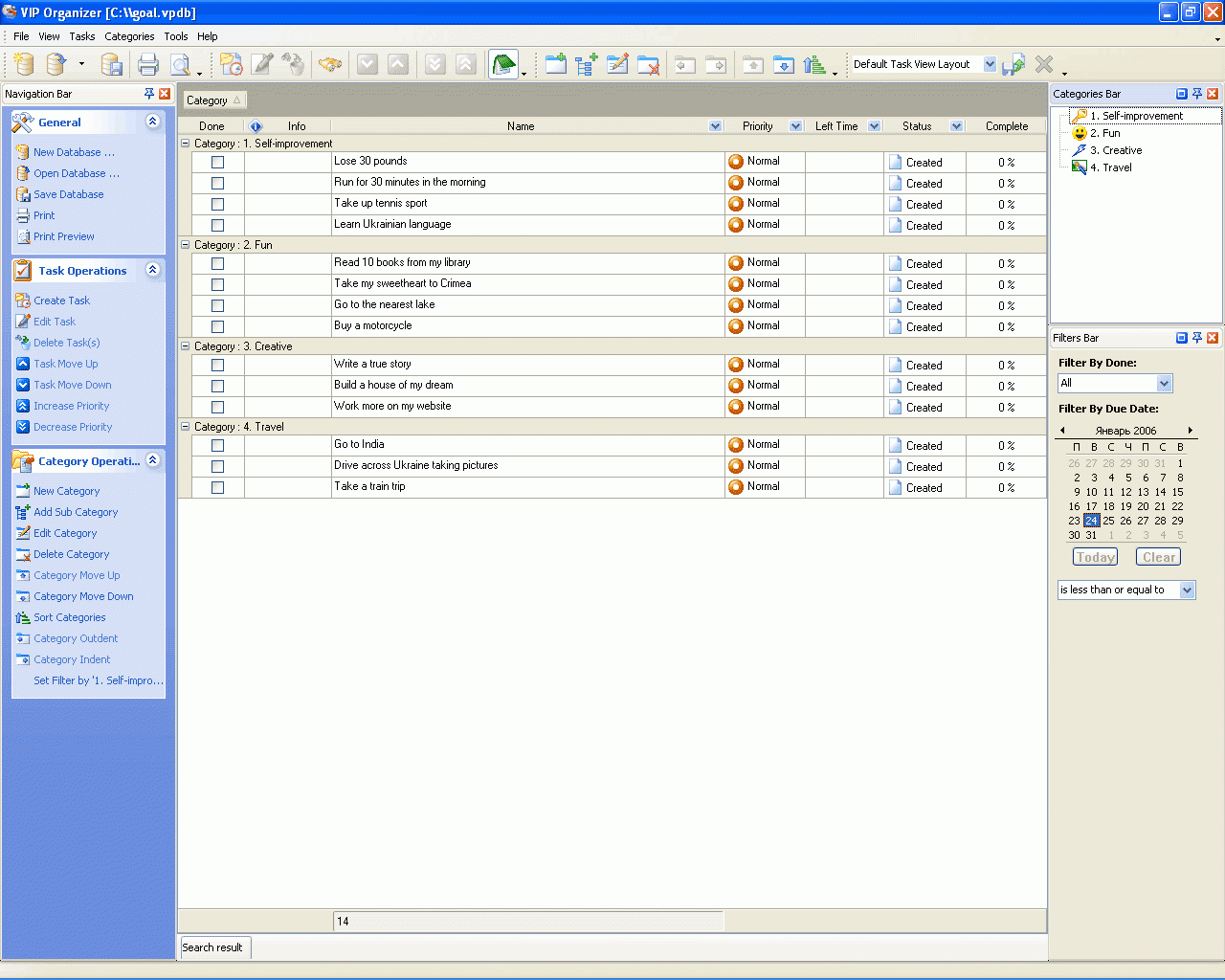Image resolution: width=1225 pixels, height=980 pixels.
Task: Click the Sort Categories toolbar icon
Action: 814,64
